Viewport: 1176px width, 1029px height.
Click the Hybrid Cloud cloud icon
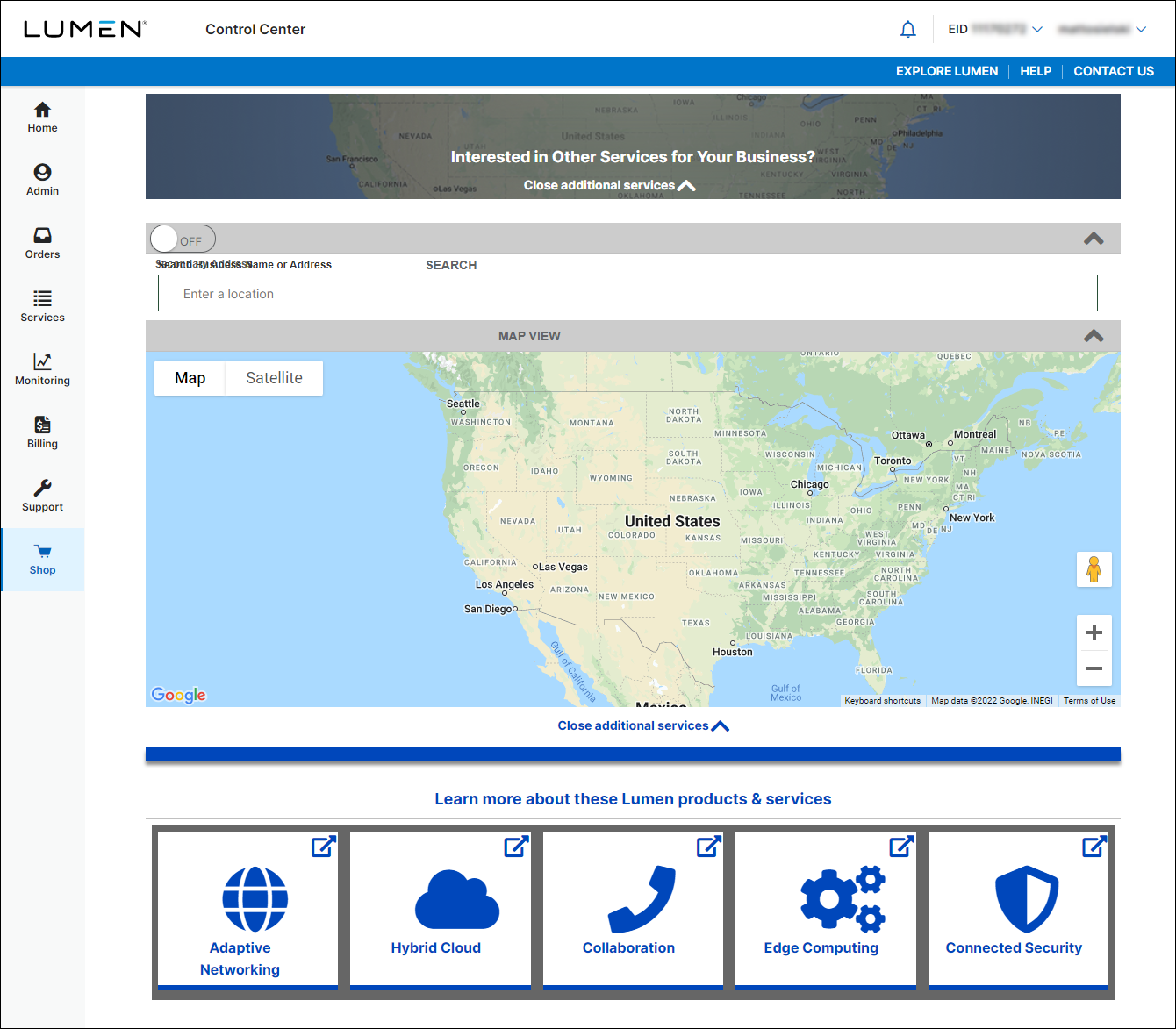(457, 899)
